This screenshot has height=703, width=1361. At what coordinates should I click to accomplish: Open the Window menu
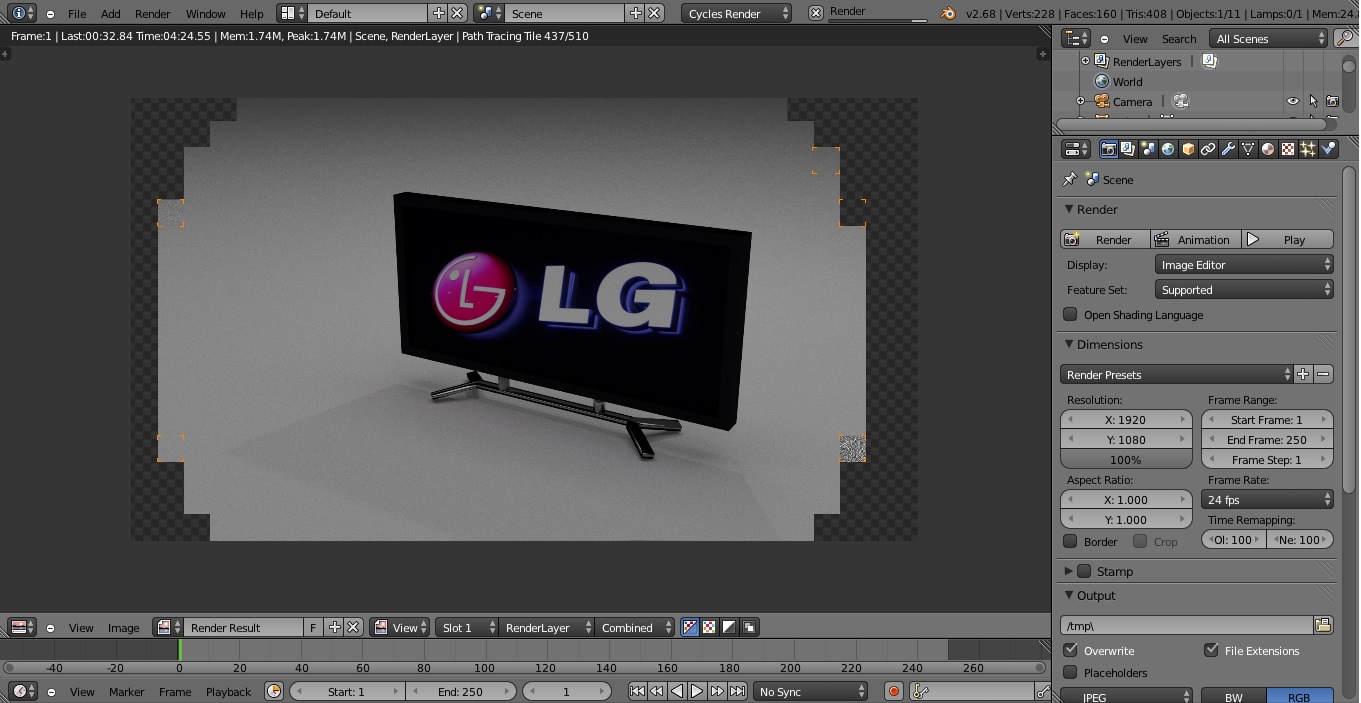[206, 13]
